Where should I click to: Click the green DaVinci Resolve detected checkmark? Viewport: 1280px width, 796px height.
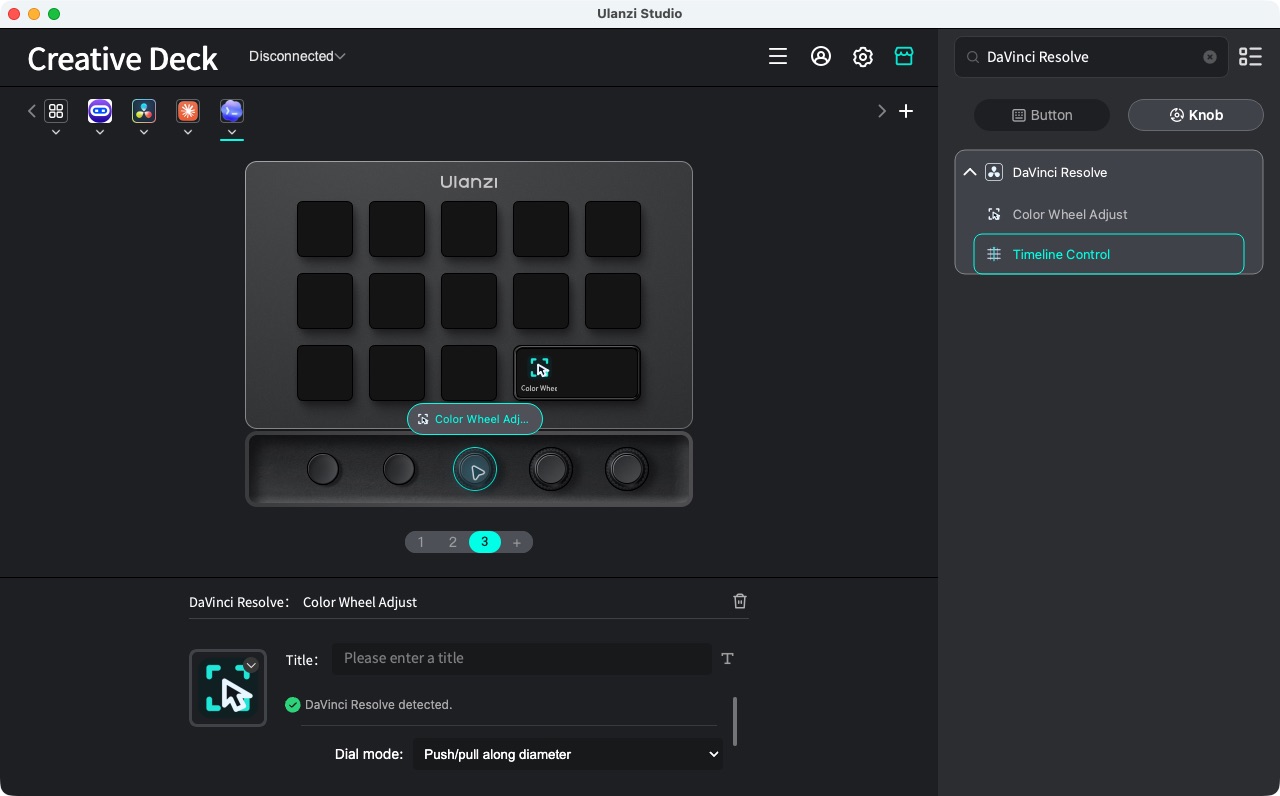click(292, 705)
